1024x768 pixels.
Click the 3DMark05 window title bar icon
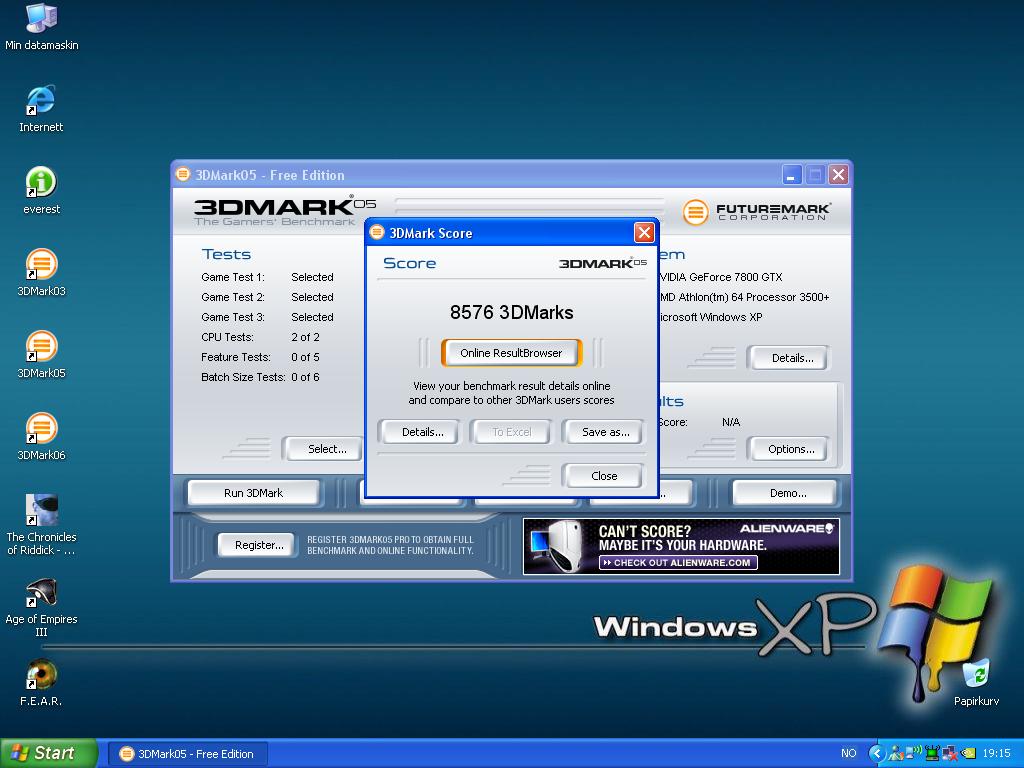pos(183,174)
